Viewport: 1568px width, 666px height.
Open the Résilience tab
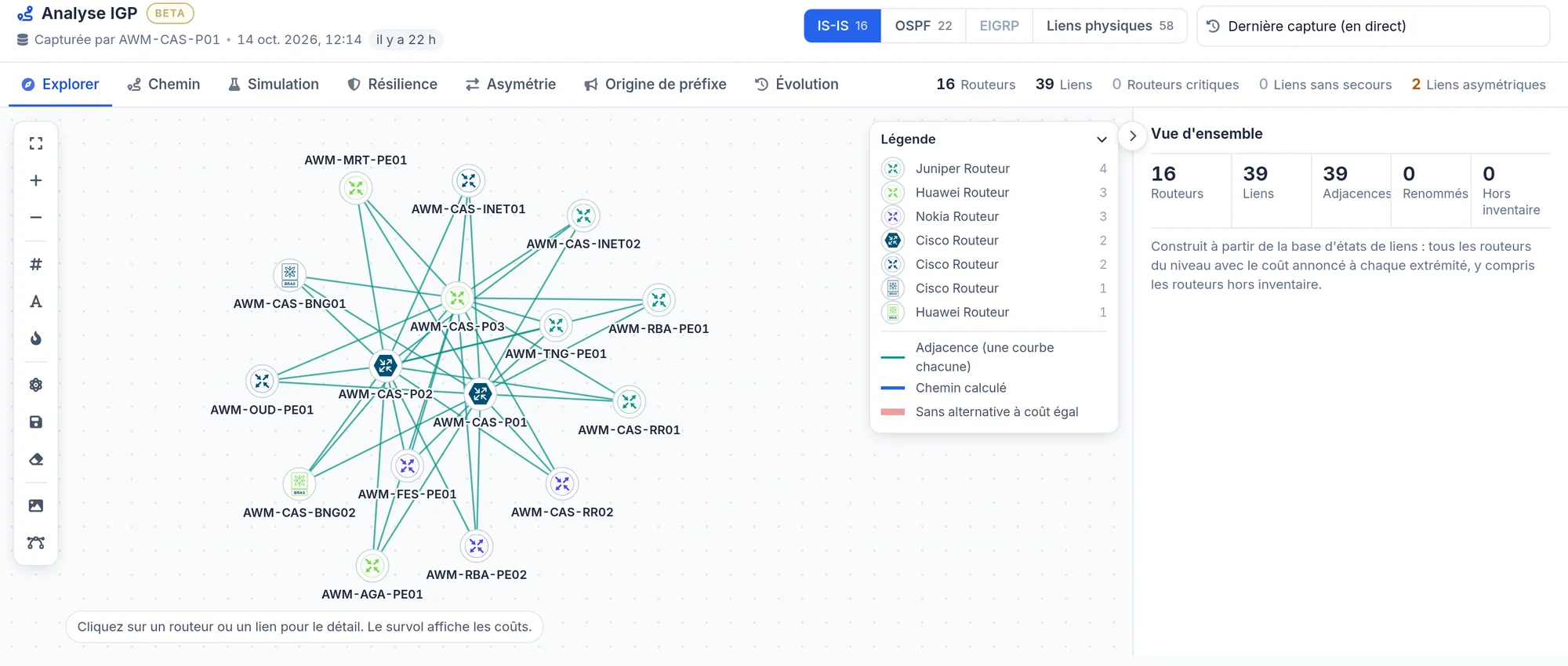392,84
